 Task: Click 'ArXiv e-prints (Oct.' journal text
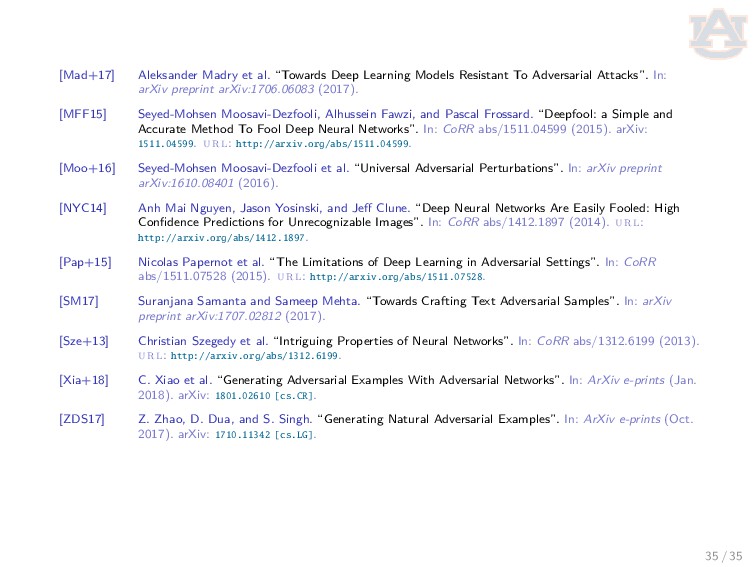638,419
